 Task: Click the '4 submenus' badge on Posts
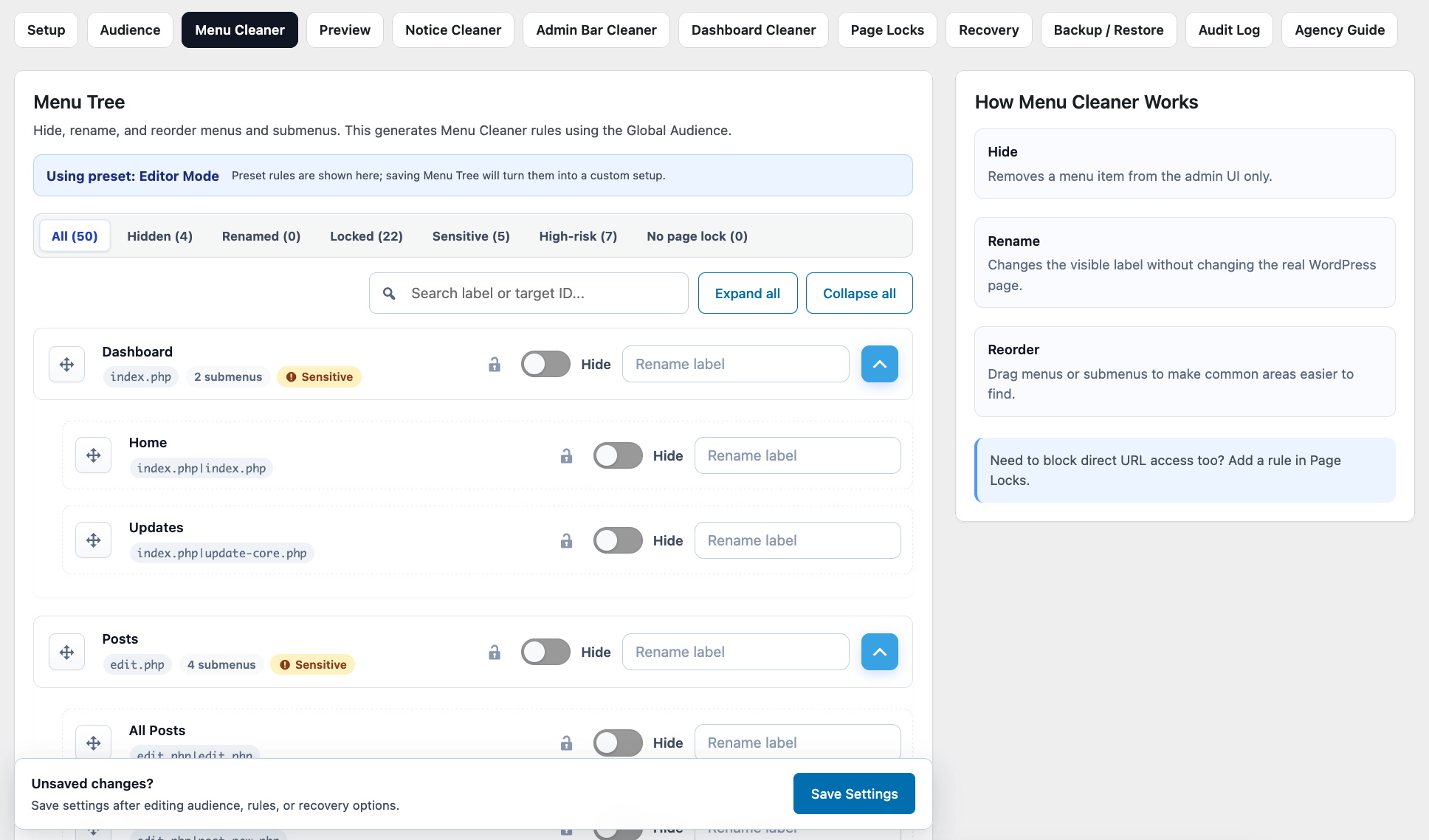click(221, 665)
